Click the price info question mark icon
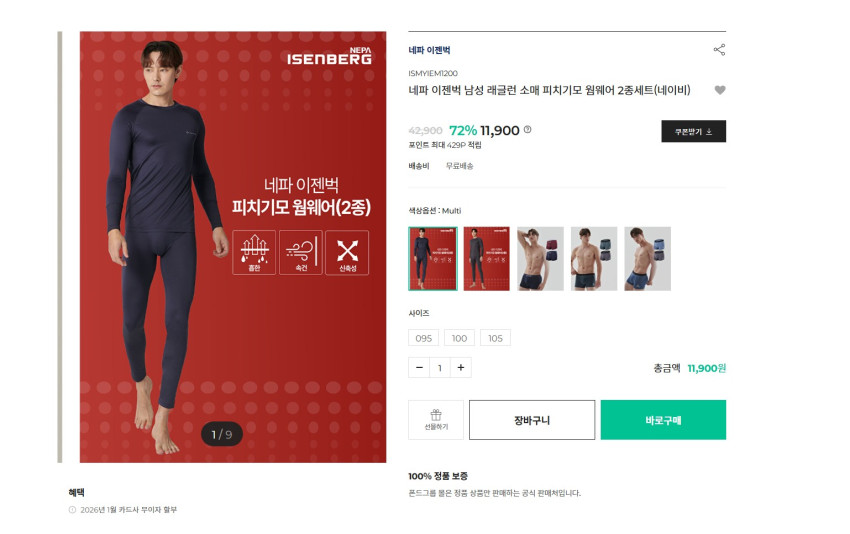The height and width of the screenshot is (534, 850). click(527, 130)
